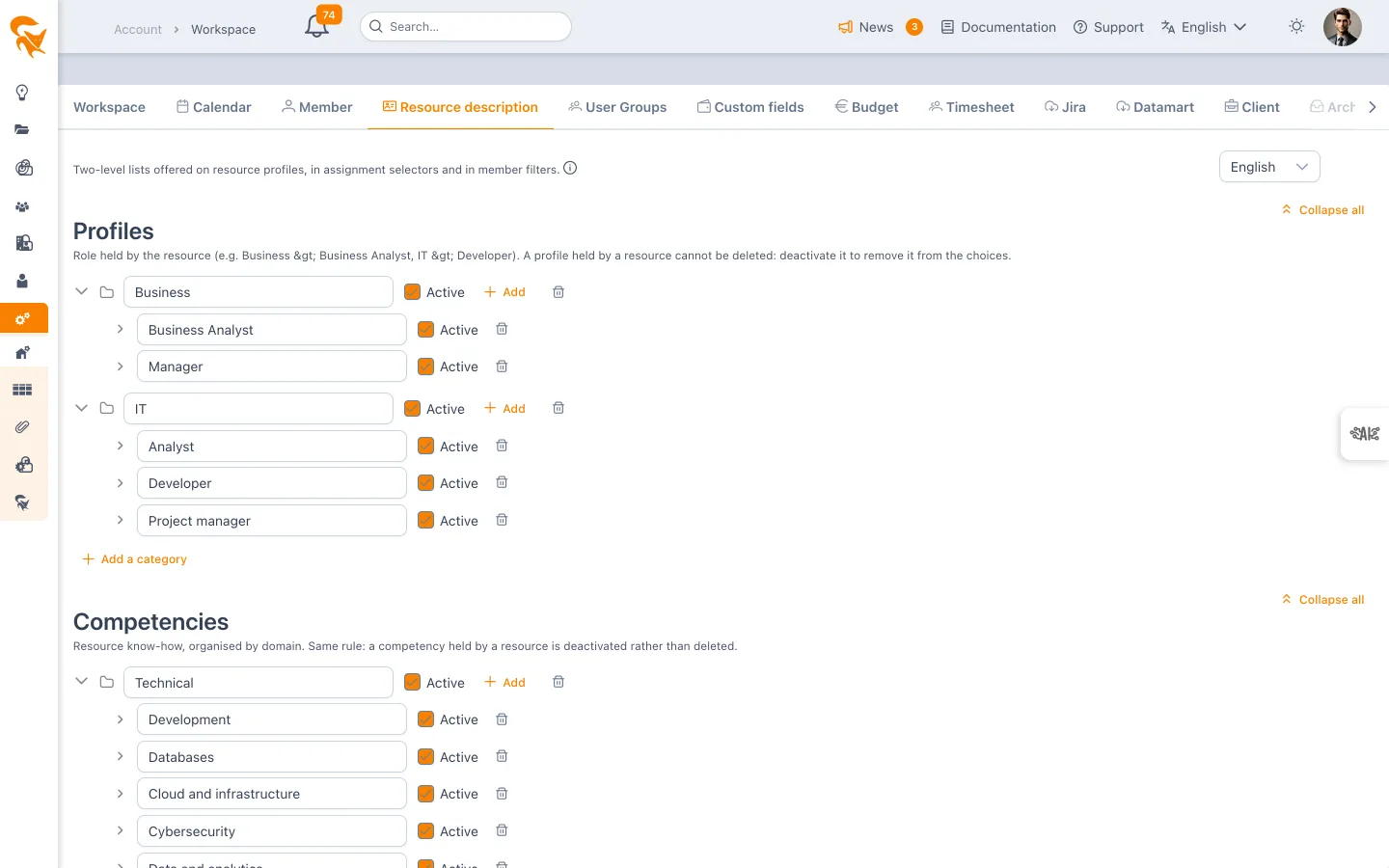Screen dimensions: 1389x868
Task: Click the fox logo in the sidebar
Action: [28, 37]
